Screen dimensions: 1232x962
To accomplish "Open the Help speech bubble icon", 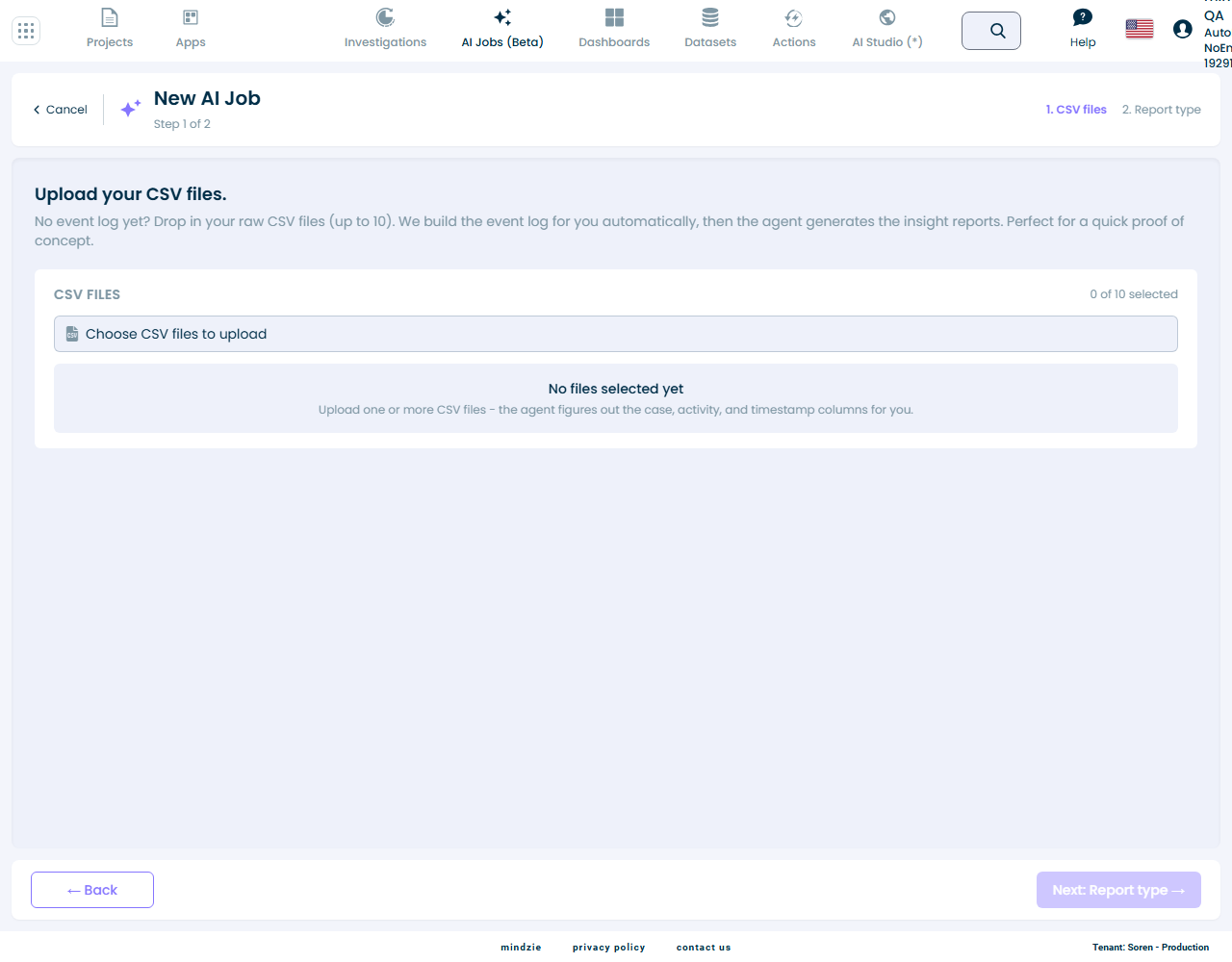I will pos(1083,17).
